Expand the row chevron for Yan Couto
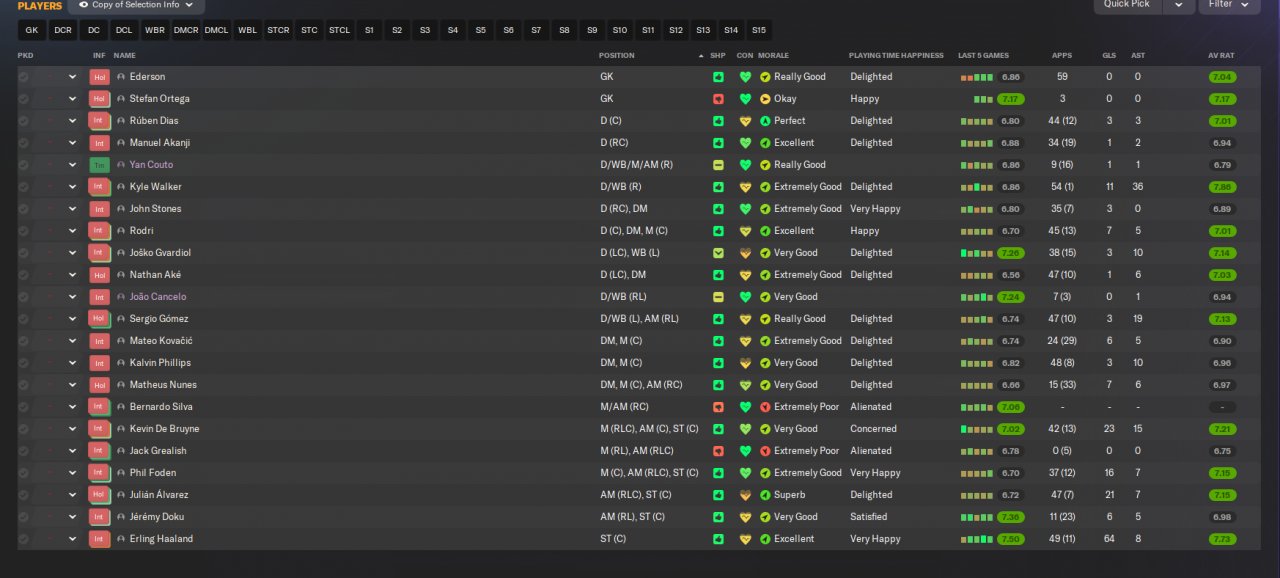1280x578 pixels. click(72, 165)
